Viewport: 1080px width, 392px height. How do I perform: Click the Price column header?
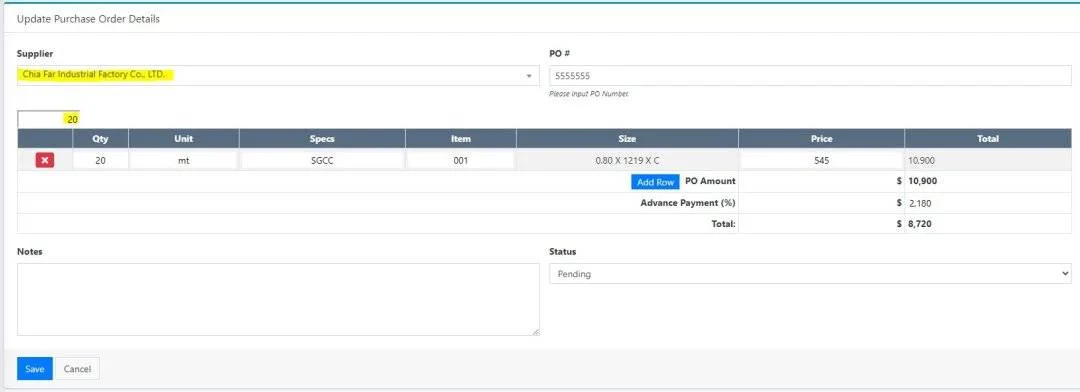pyautogui.click(x=822, y=138)
